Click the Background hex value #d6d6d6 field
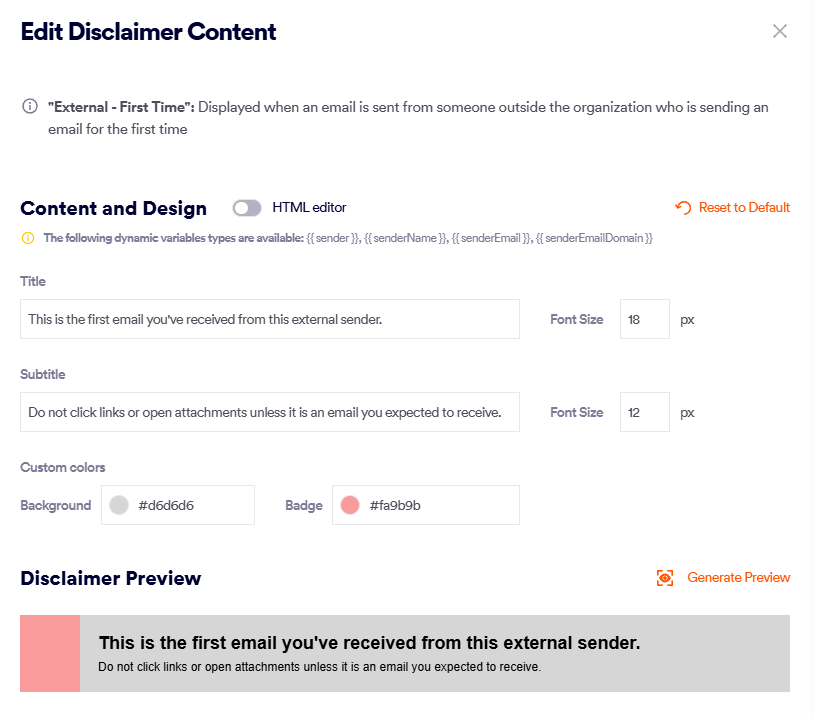The height and width of the screenshot is (719, 815). (x=190, y=505)
